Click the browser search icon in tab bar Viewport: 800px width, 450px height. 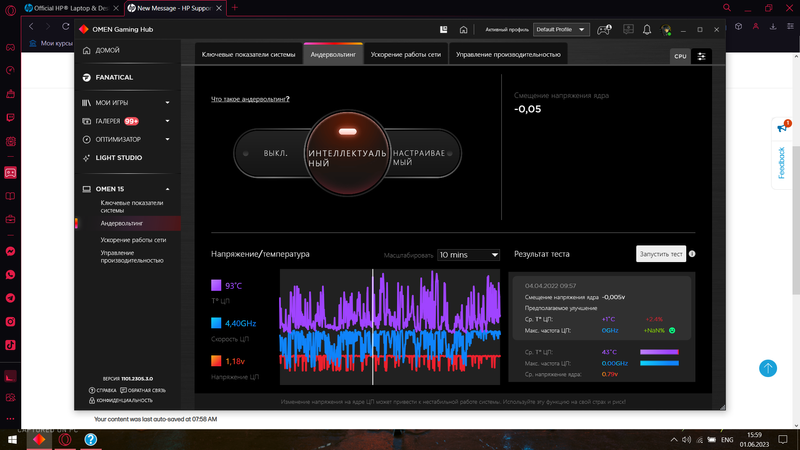click(x=727, y=8)
